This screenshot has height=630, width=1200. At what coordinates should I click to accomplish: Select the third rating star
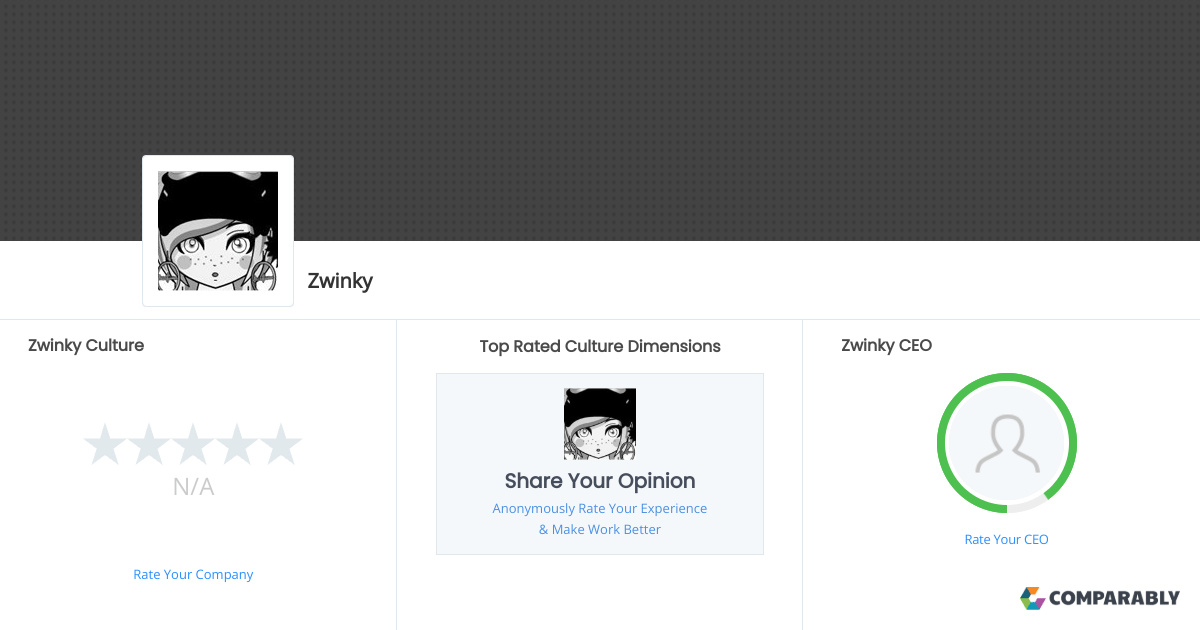click(x=193, y=445)
